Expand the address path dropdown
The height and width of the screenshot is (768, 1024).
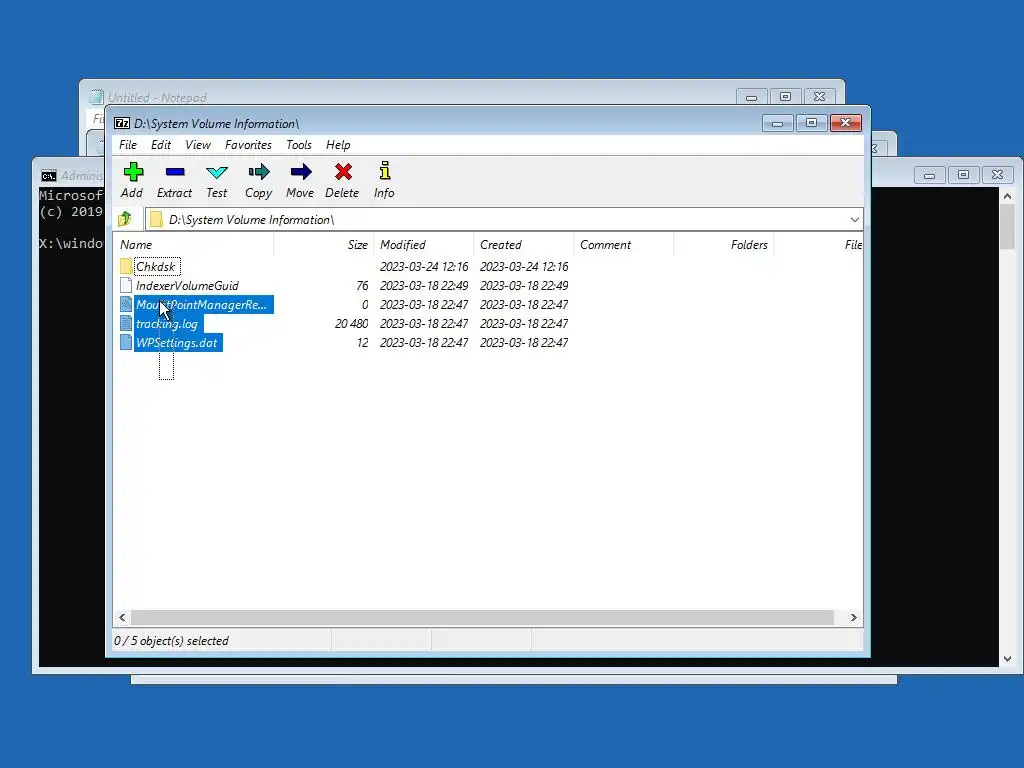(x=854, y=219)
